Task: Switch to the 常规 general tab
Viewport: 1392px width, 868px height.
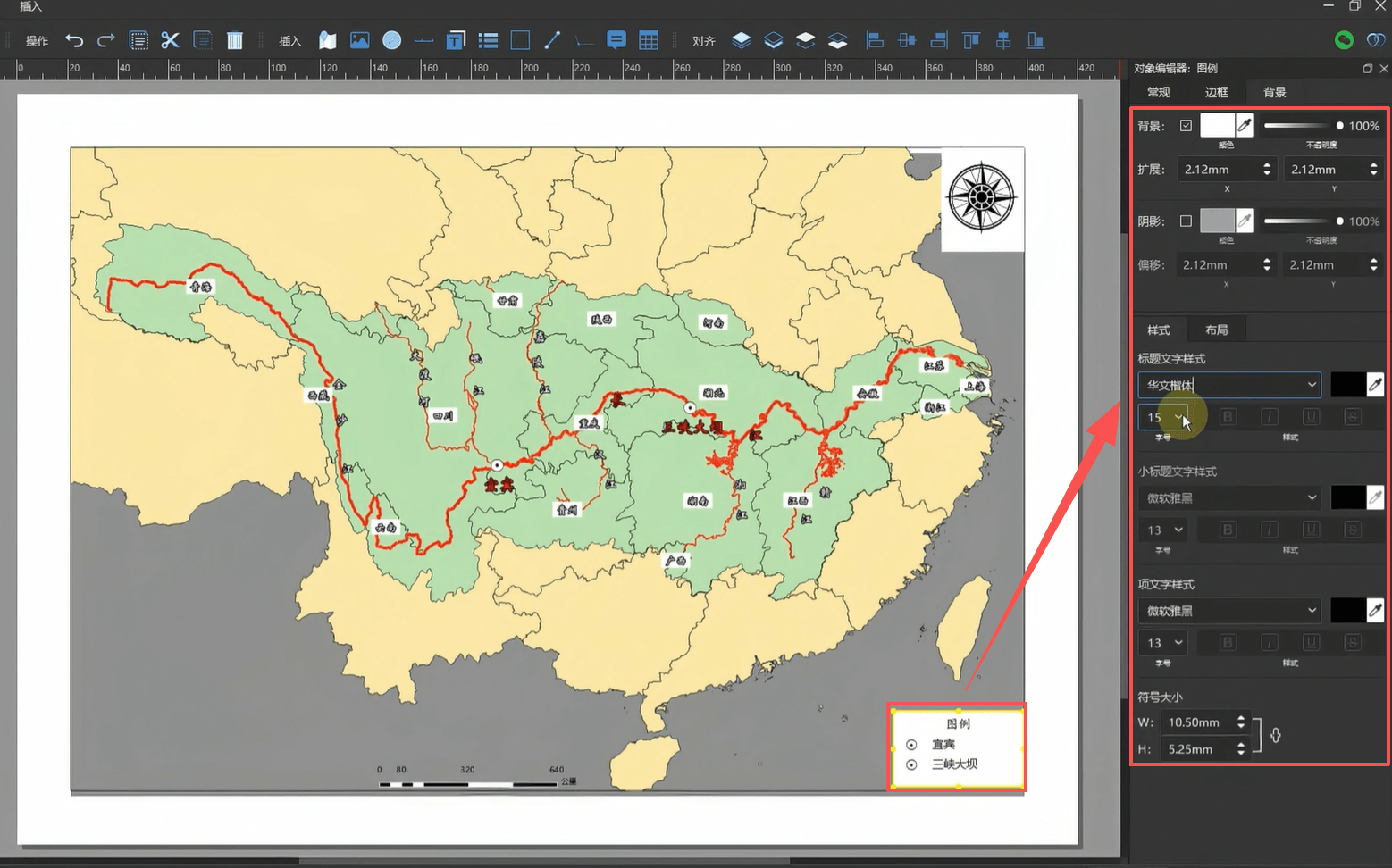Action: 1159,92
